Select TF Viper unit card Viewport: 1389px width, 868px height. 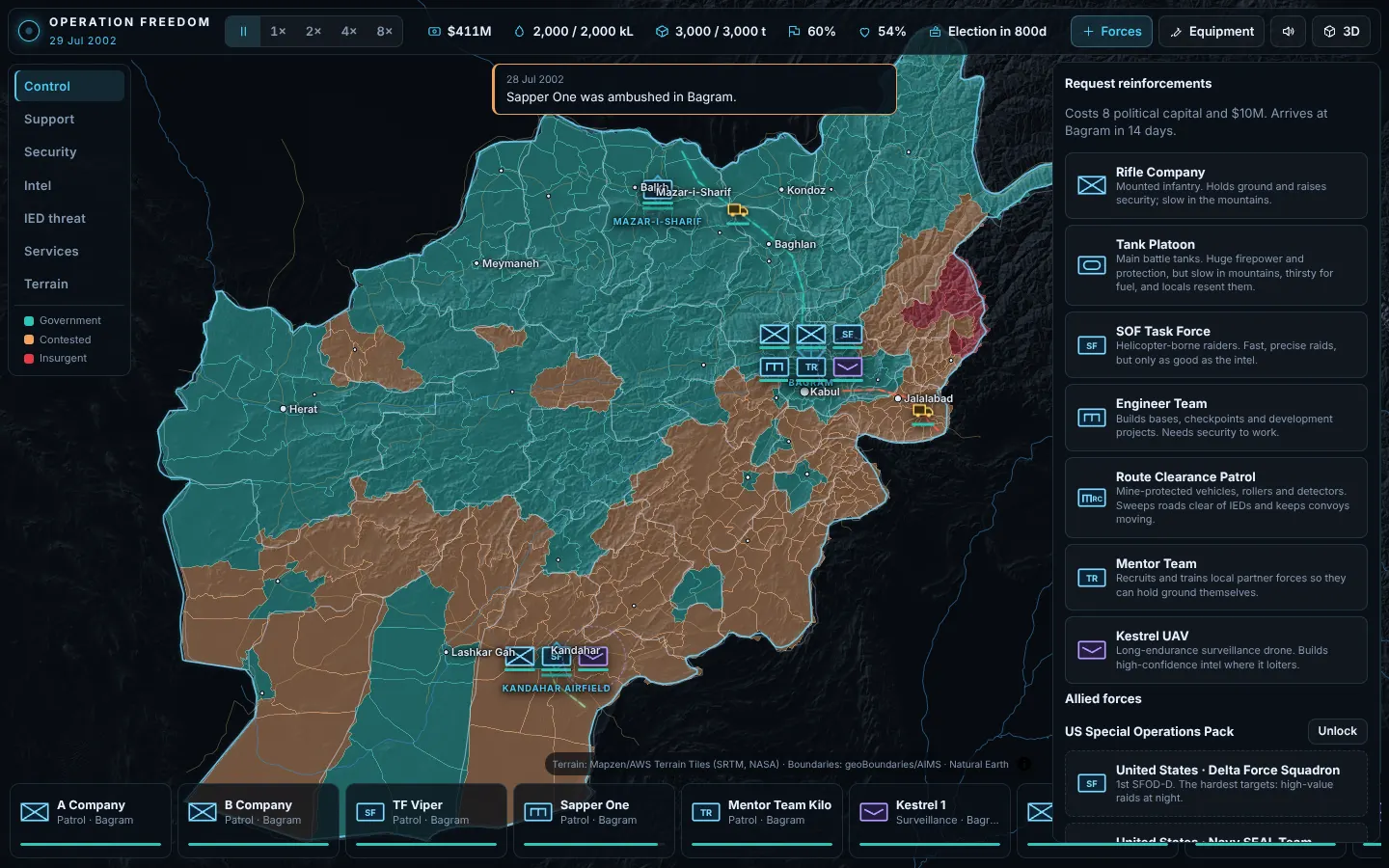(x=426, y=820)
